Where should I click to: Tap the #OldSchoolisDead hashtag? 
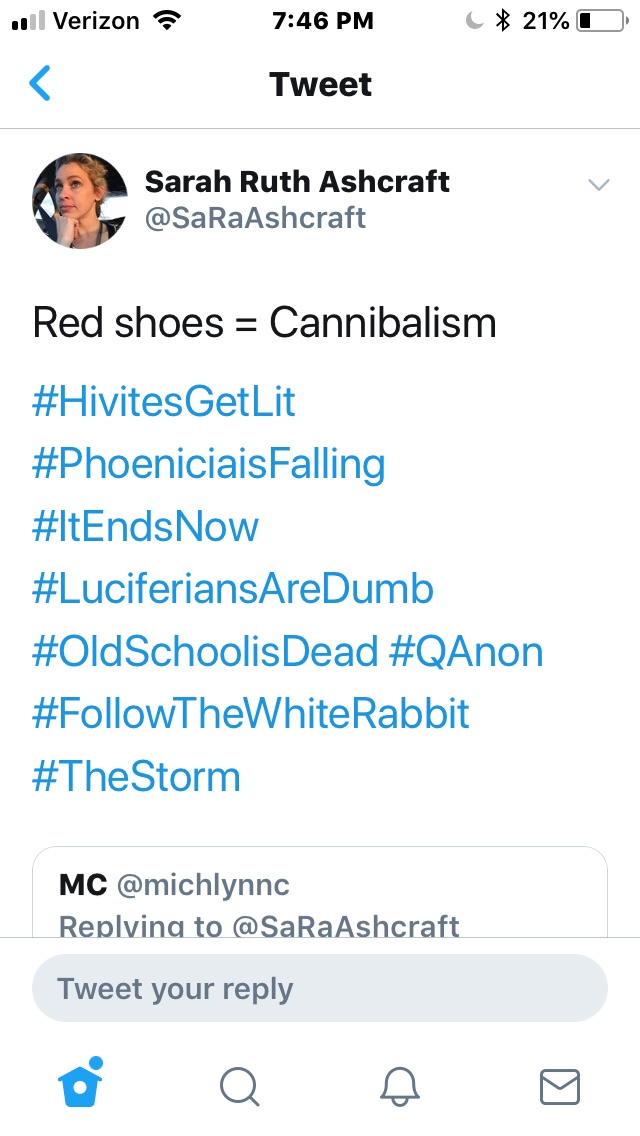(x=205, y=652)
